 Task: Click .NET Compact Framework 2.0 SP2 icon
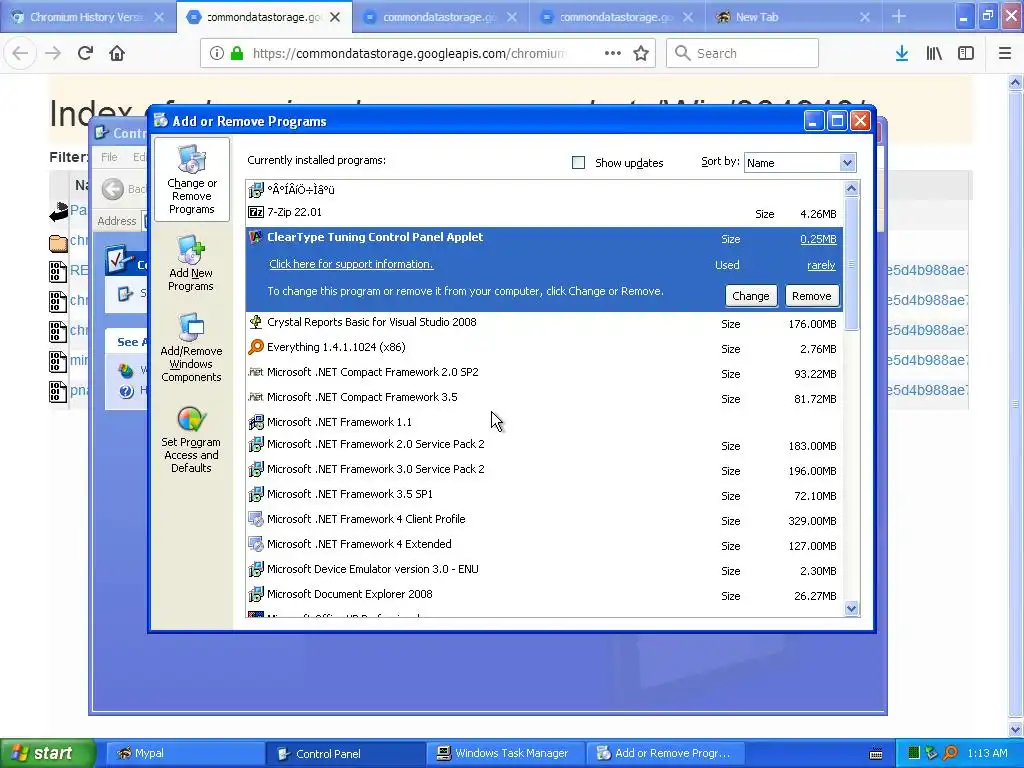[256, 372]
